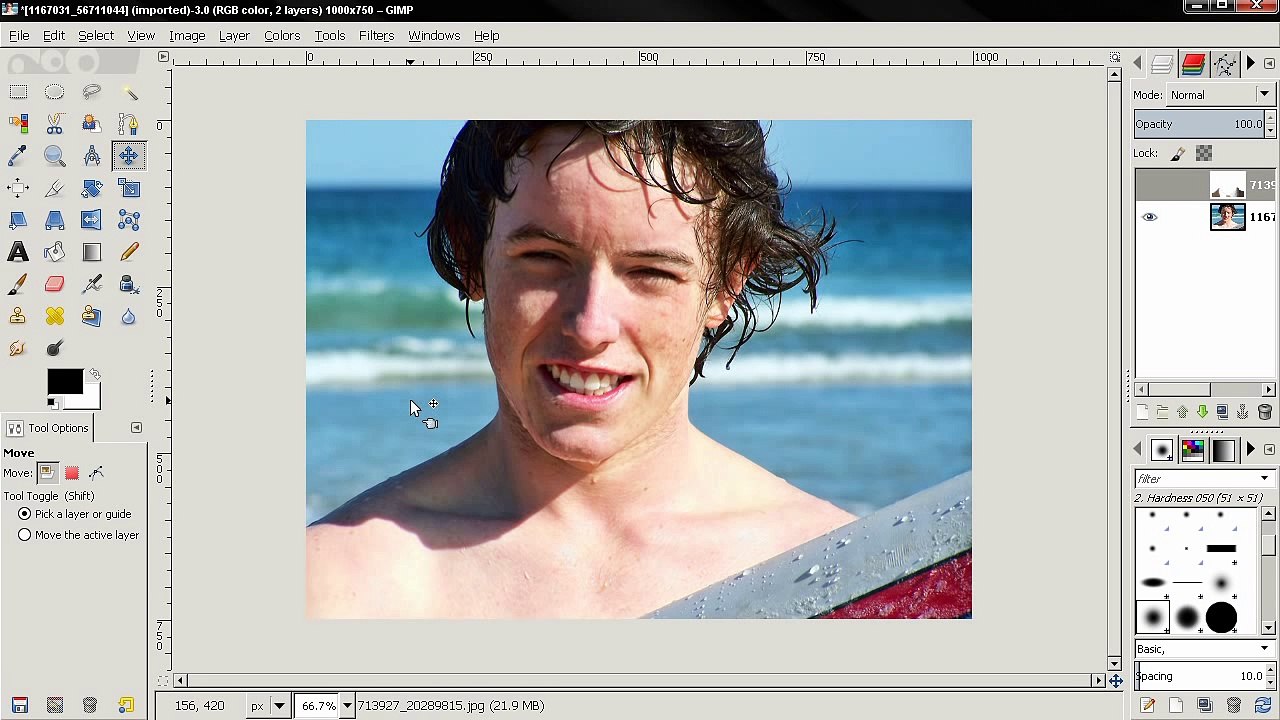Screen dimensions: 1280x720
Task: Open Tool Options panel menu arrow
Action: point(137,428)
